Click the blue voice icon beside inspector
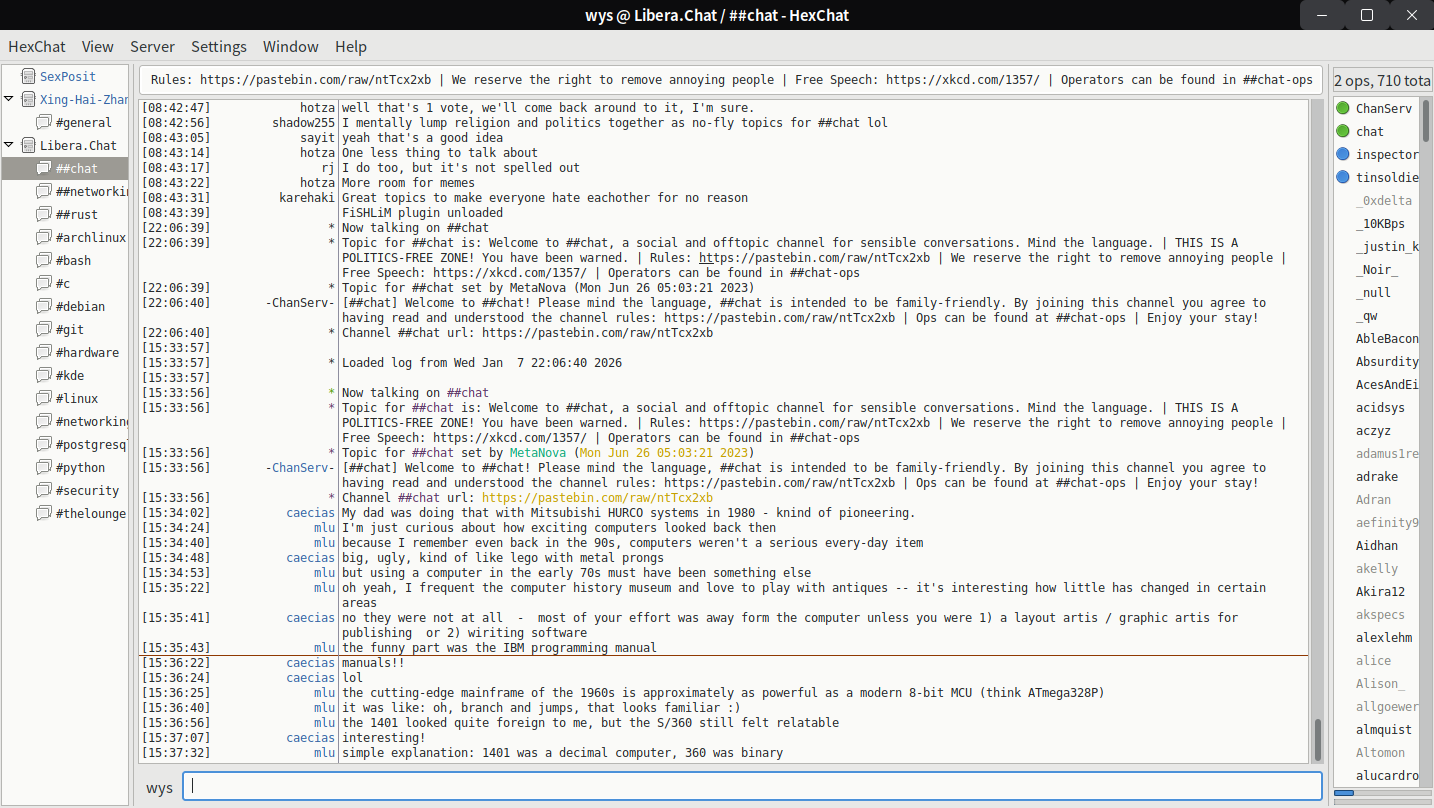Image resolution: width=1434 pixels, height=808 pixels. coord(1342,154)
